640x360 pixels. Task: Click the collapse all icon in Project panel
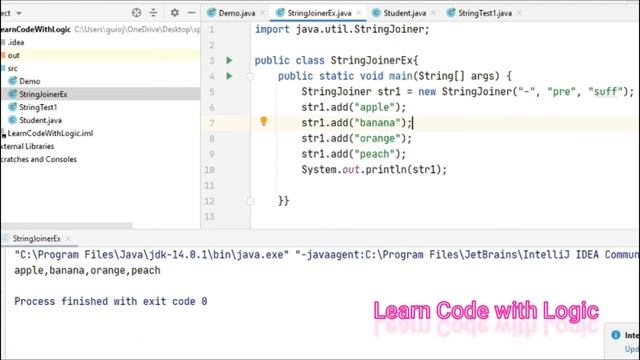pyautogui.click(x=153, y=13)
